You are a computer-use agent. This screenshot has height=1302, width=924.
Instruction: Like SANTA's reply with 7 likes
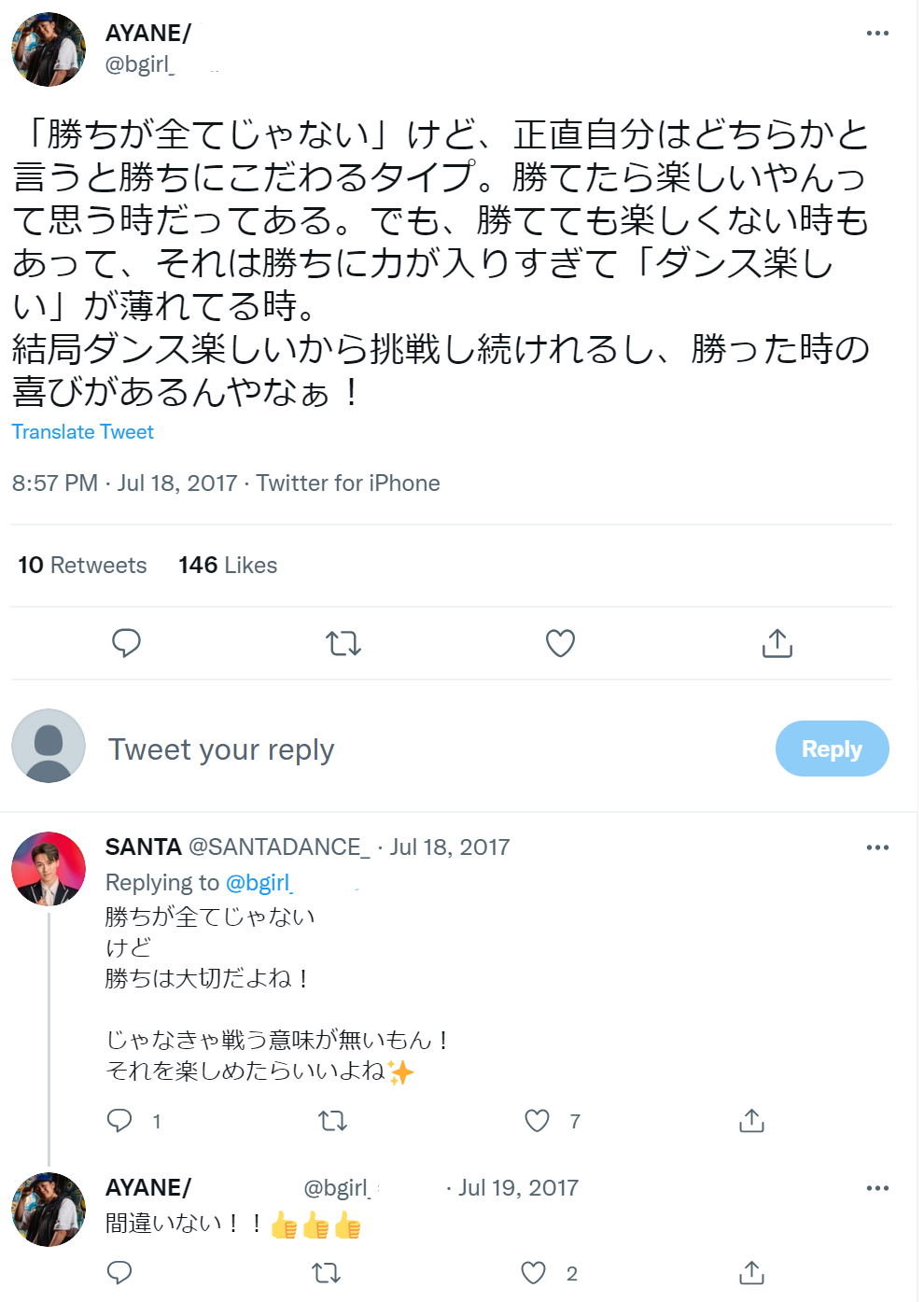tap(538, 1120)
